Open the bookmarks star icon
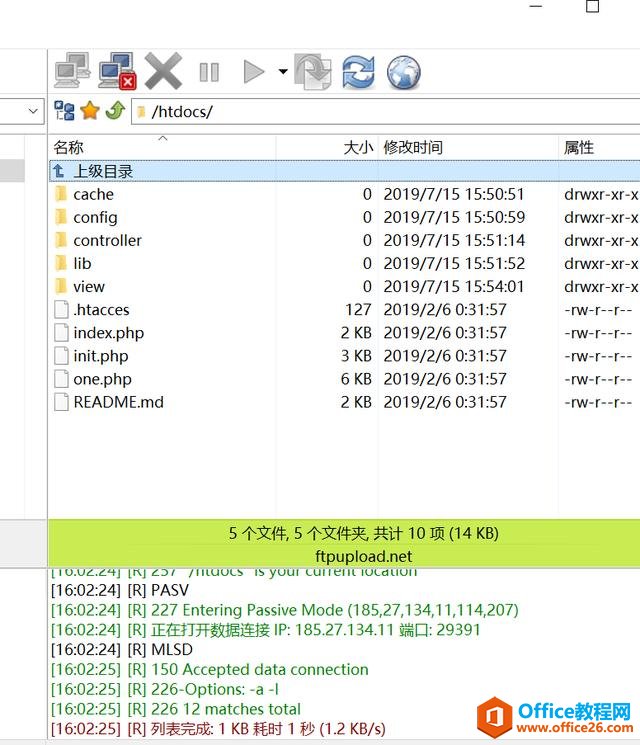The width and height of the screenshot is (640, 745). pyautogui.click(x=90, y=111)
